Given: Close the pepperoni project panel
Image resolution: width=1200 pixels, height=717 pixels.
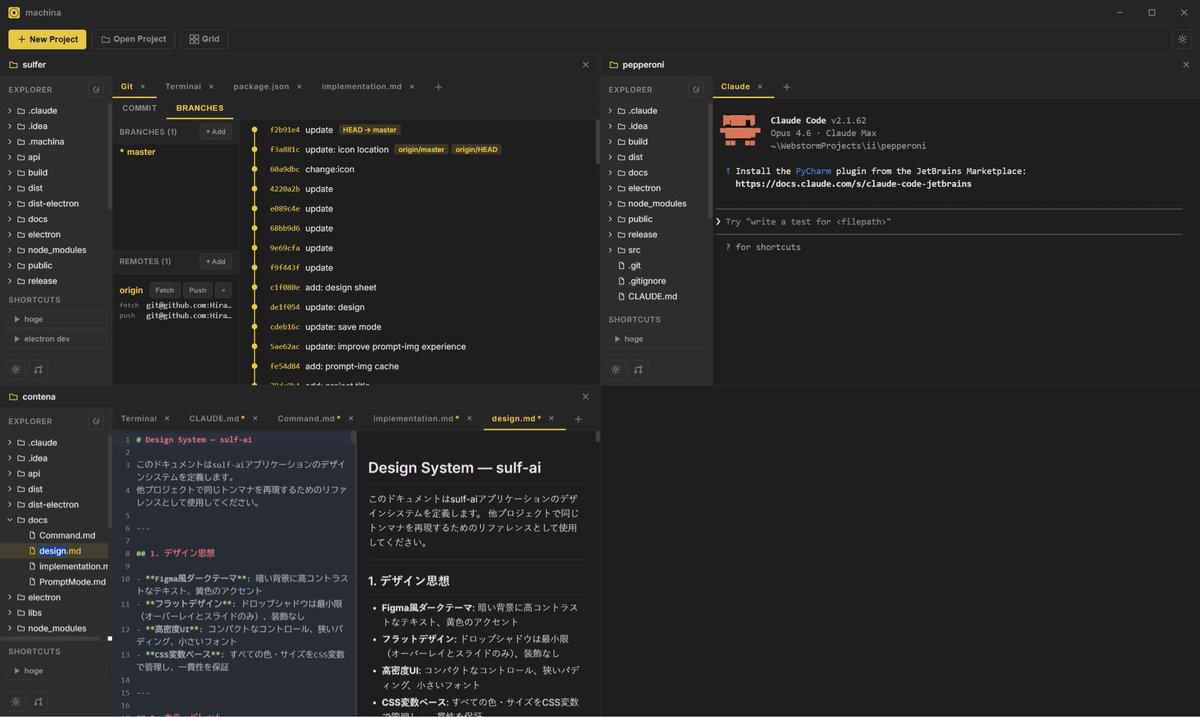Looking at the screenshot, I should coord(1186,65).
